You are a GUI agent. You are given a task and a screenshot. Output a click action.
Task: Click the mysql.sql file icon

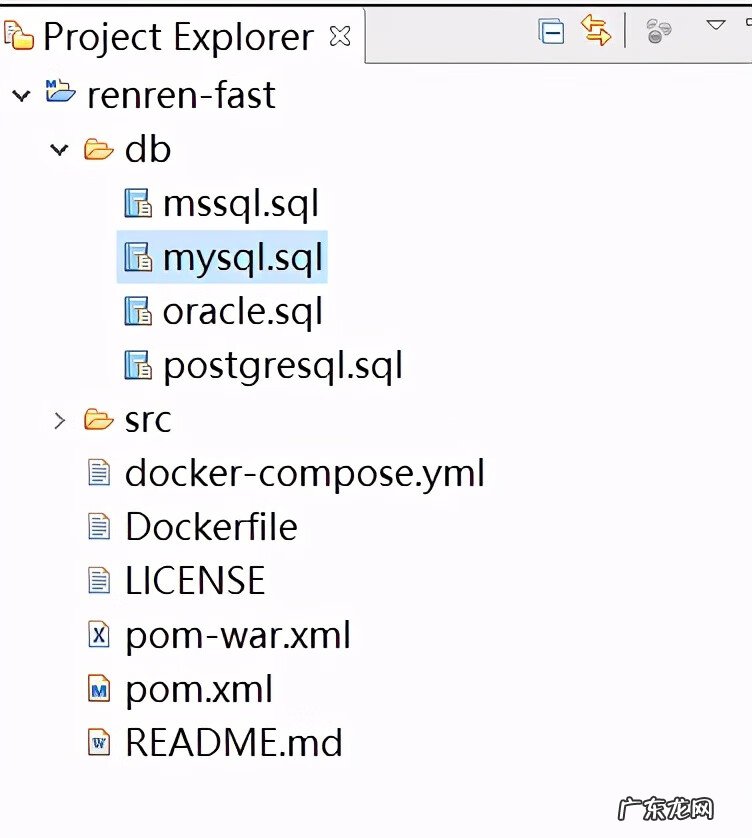point(137,258)
